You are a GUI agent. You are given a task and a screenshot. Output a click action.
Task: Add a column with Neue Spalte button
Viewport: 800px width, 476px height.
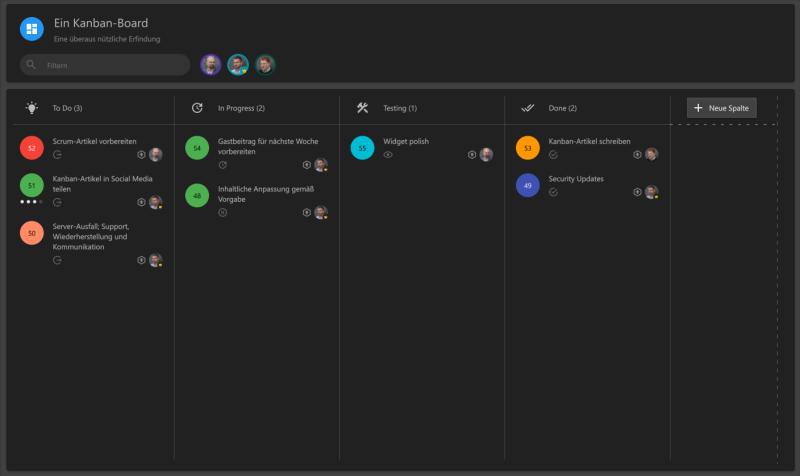(x=721, y=108)
